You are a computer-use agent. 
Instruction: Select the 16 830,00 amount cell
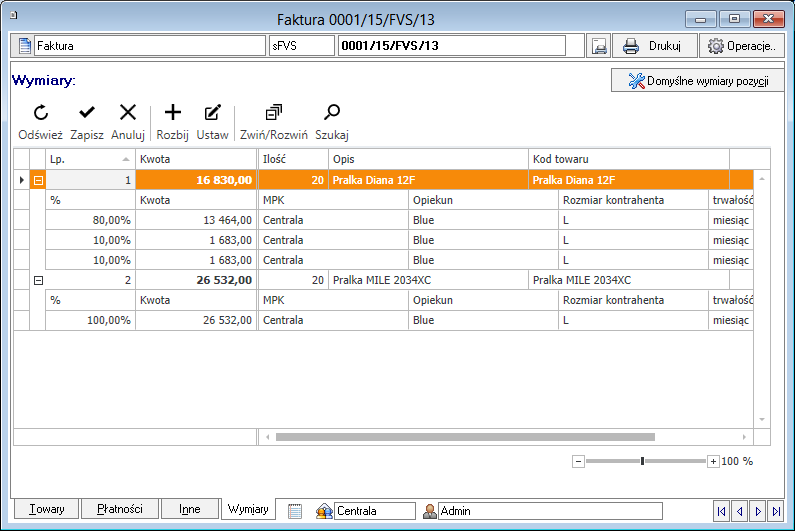[x=196, y=180]
